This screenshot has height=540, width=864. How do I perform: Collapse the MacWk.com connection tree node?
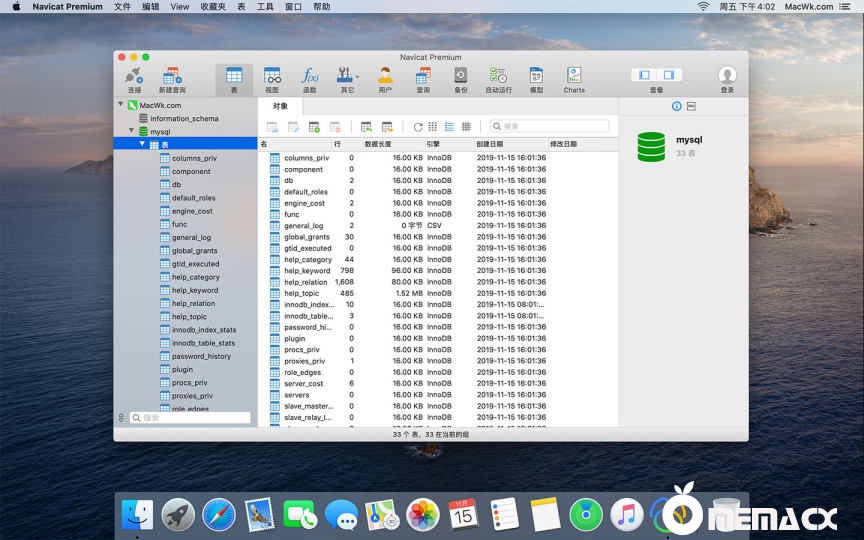pyautogui.click(x=121, y=104)
